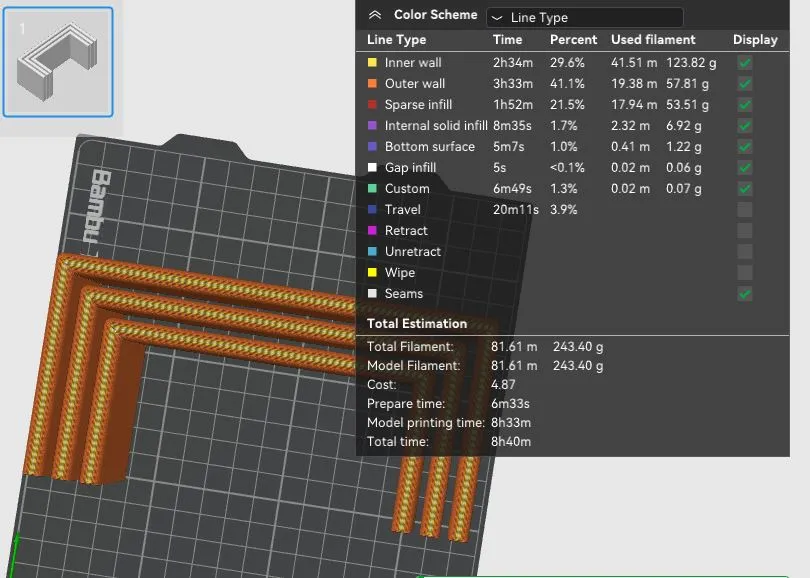Click the Internal solid infill purple swatch

coord(373,126)
